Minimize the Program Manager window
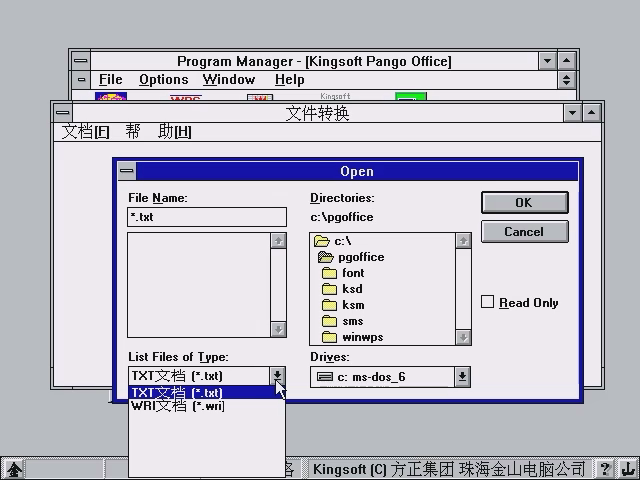 [547, 61]
